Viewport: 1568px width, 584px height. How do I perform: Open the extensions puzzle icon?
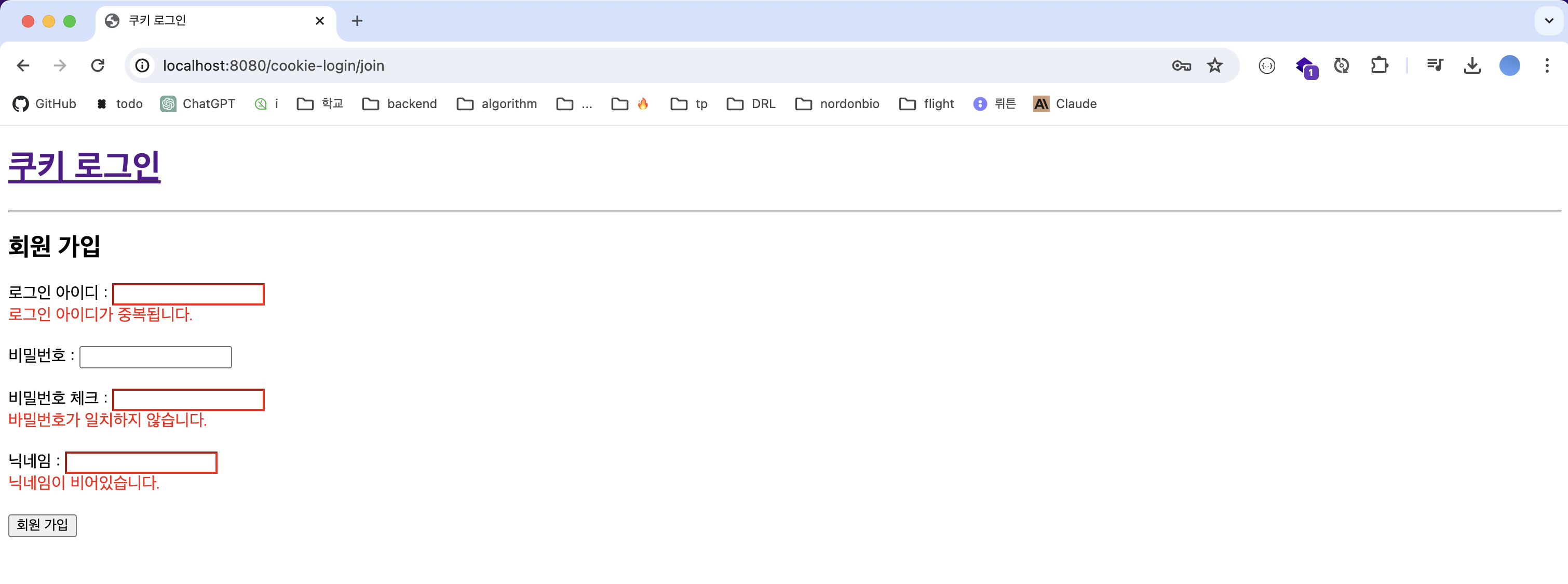(1378, 65)
